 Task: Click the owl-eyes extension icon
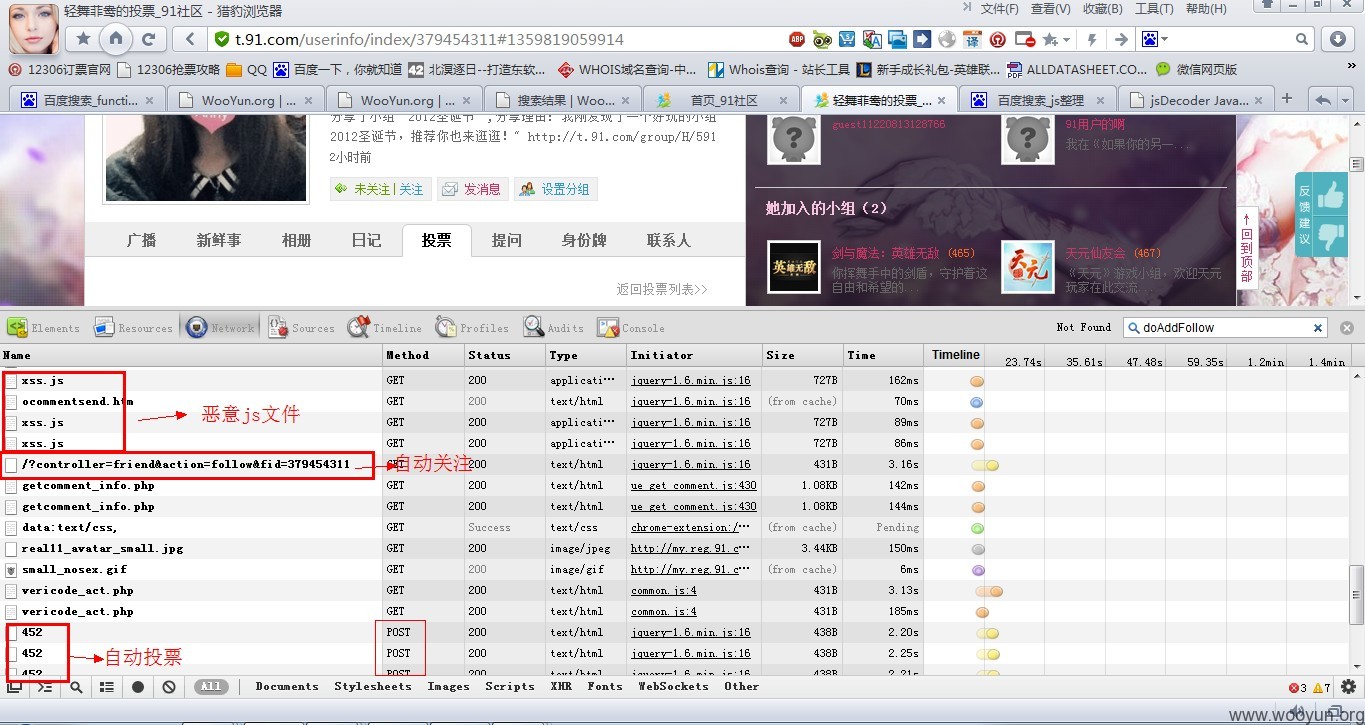822,40
